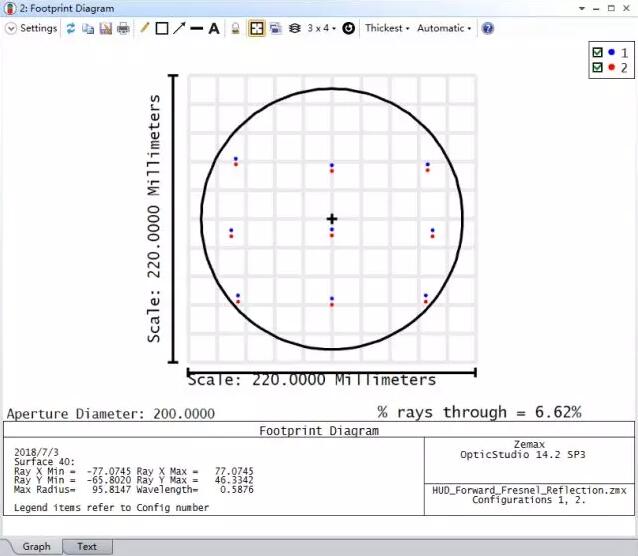Image resolution: width=638 pixels, height=556 pixels.
Task: Click the refresh/update icon in toolbar
Action: [x=71, y=28]
